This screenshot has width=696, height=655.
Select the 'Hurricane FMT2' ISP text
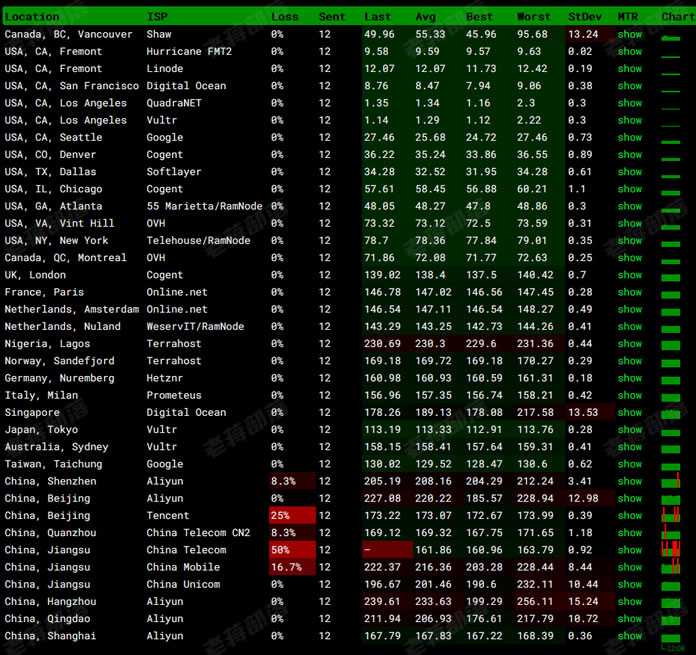(189, 51)
